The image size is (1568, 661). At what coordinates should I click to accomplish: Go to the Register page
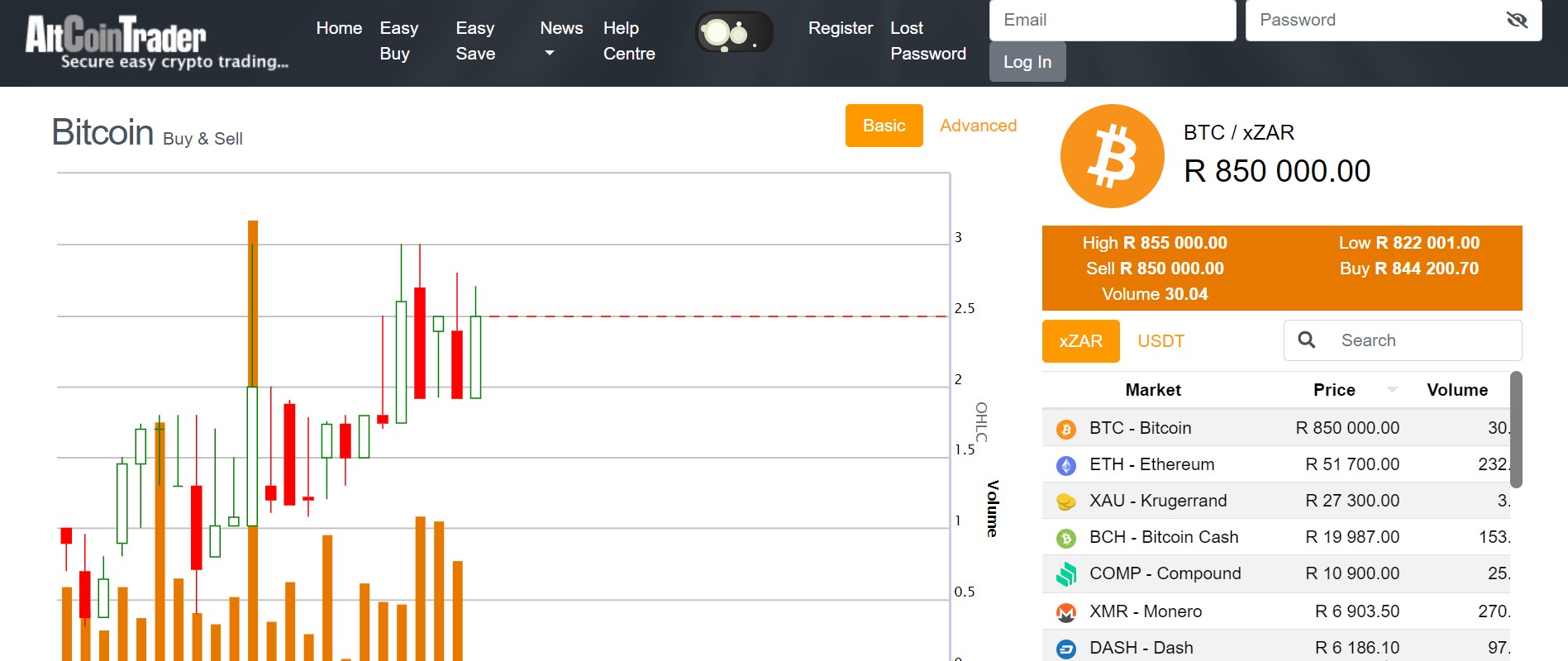pos(840,28)
